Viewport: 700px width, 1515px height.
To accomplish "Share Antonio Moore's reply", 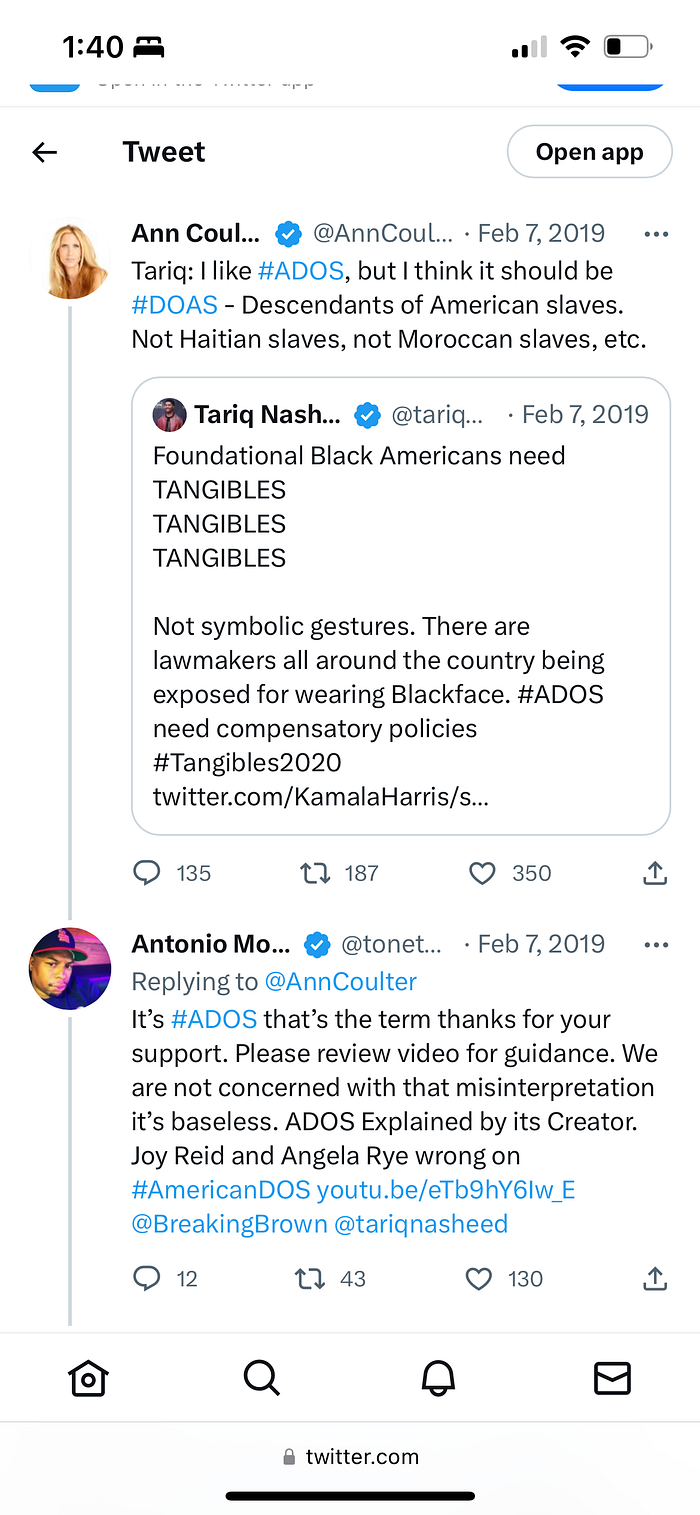I will [x=654, y=1278].
